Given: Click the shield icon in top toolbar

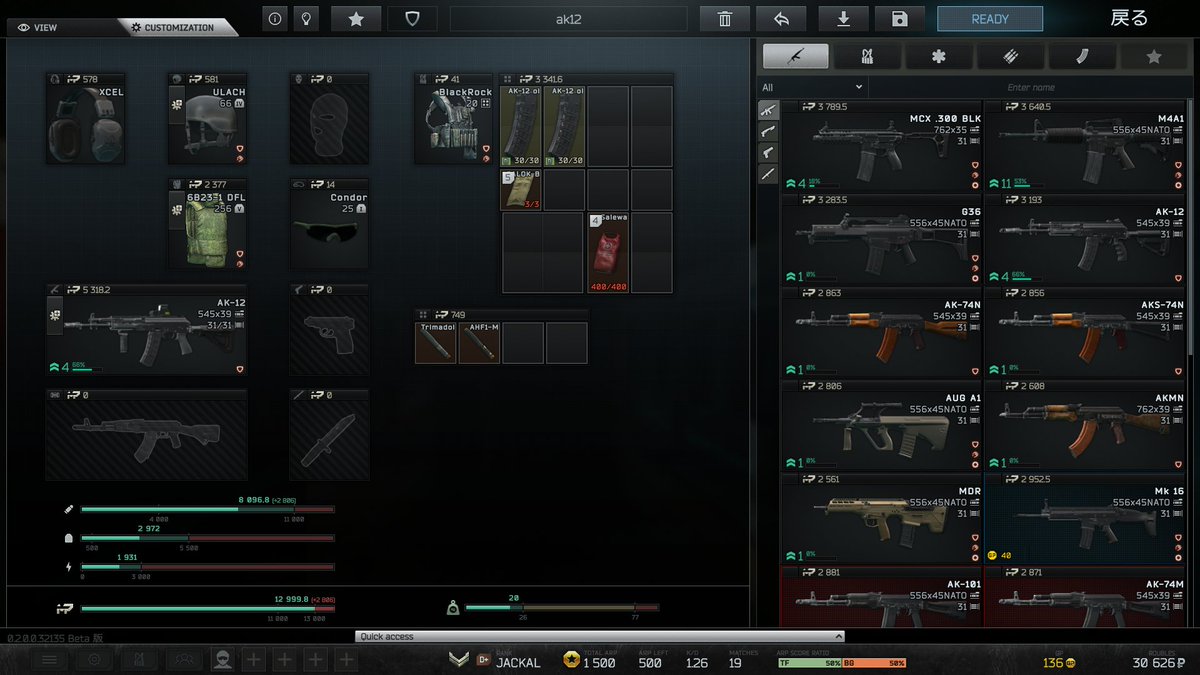Looking at the screenshot, I should [x=412, y=18].
